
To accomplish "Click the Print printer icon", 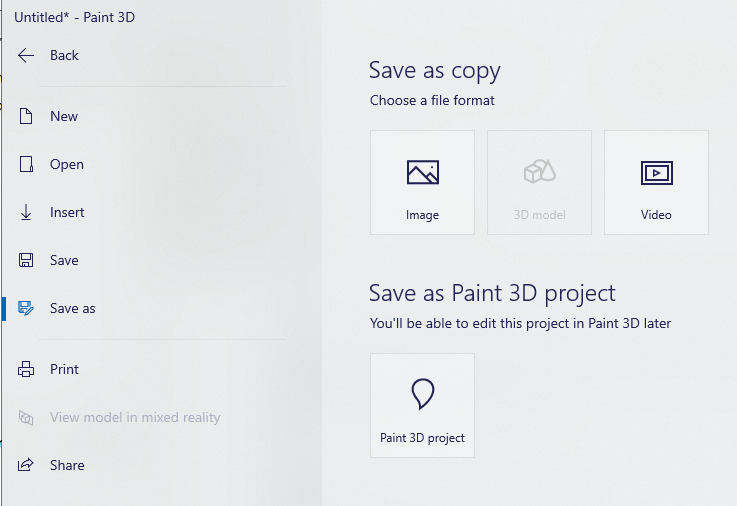I will (26, 369).
